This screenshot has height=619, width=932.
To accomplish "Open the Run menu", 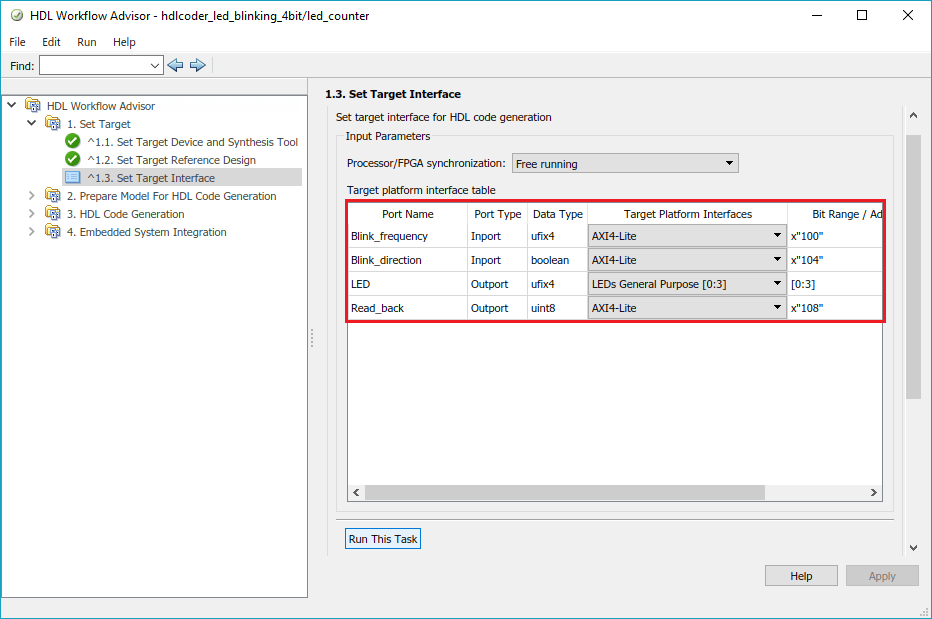I will (x=87, y=42).
